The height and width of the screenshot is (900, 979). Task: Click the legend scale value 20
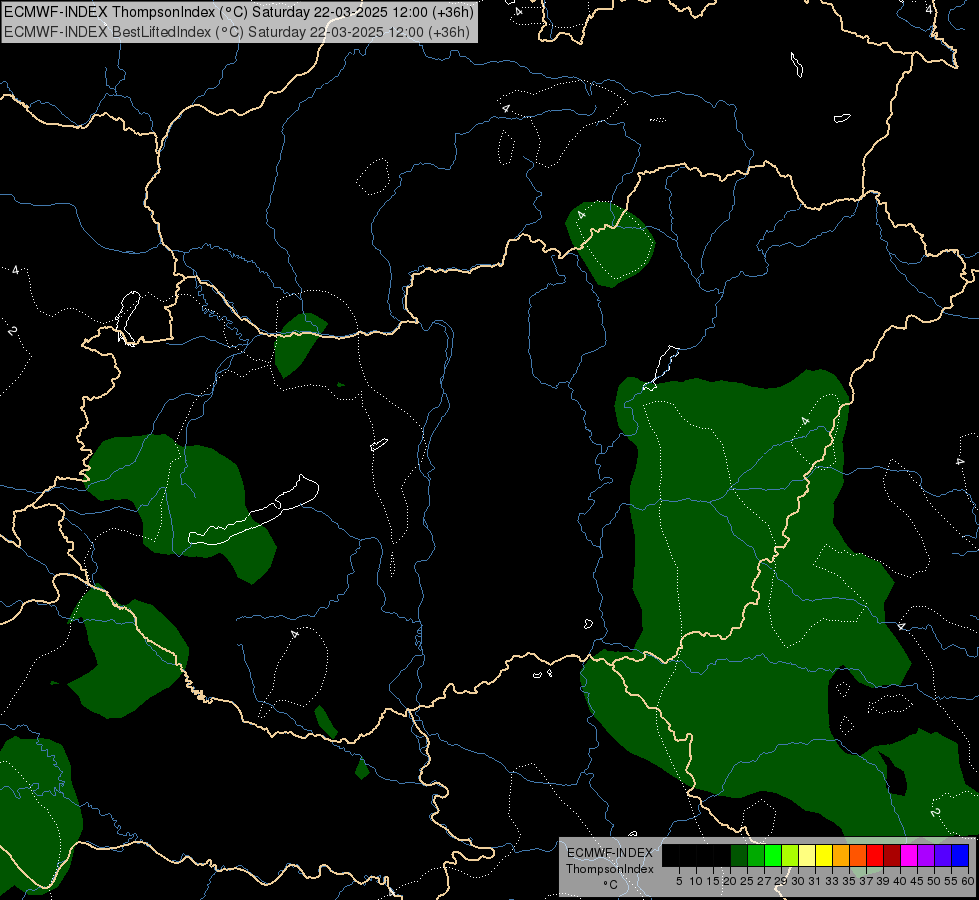731,881
